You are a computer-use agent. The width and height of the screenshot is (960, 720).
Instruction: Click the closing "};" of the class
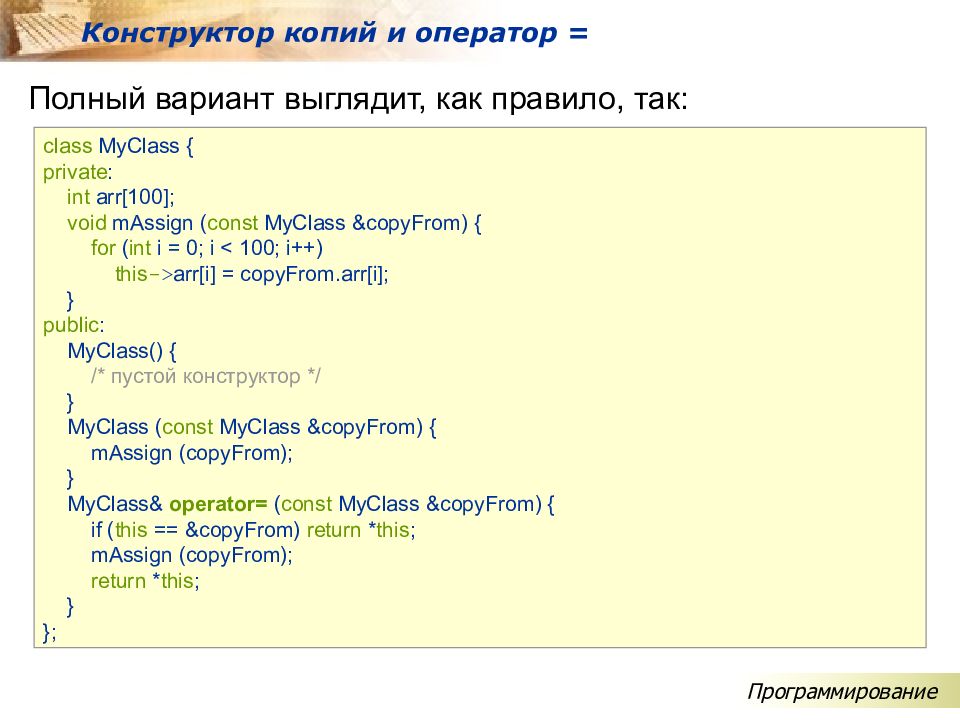[50, 632]
